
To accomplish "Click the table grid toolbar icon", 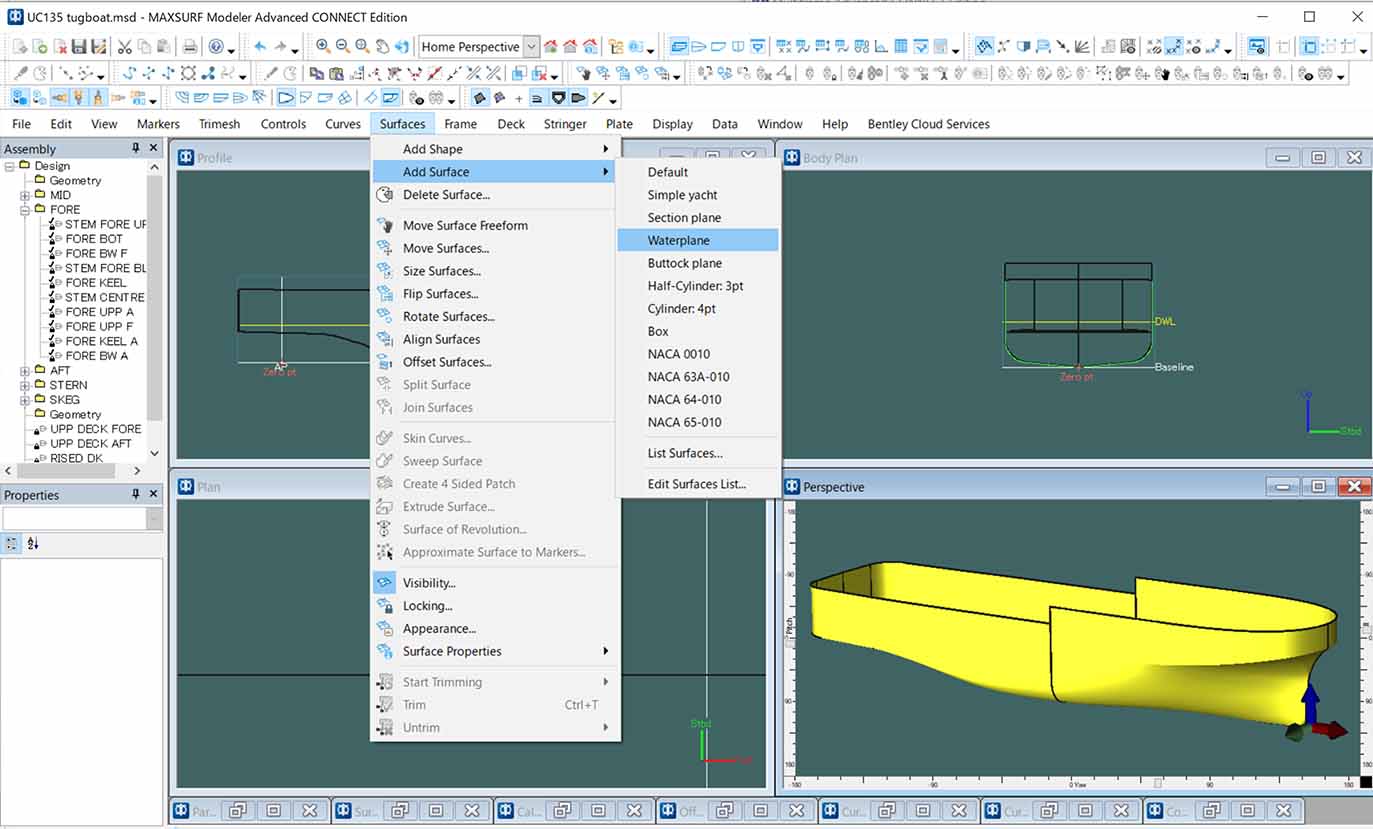I will (900, 46).
